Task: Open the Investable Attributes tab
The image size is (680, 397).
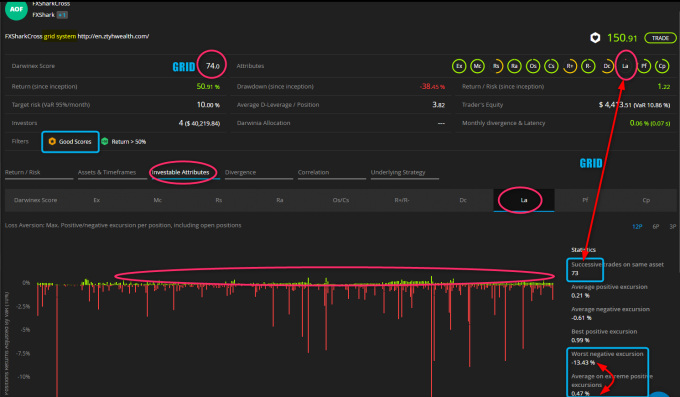Action: [x=180, y=172]
